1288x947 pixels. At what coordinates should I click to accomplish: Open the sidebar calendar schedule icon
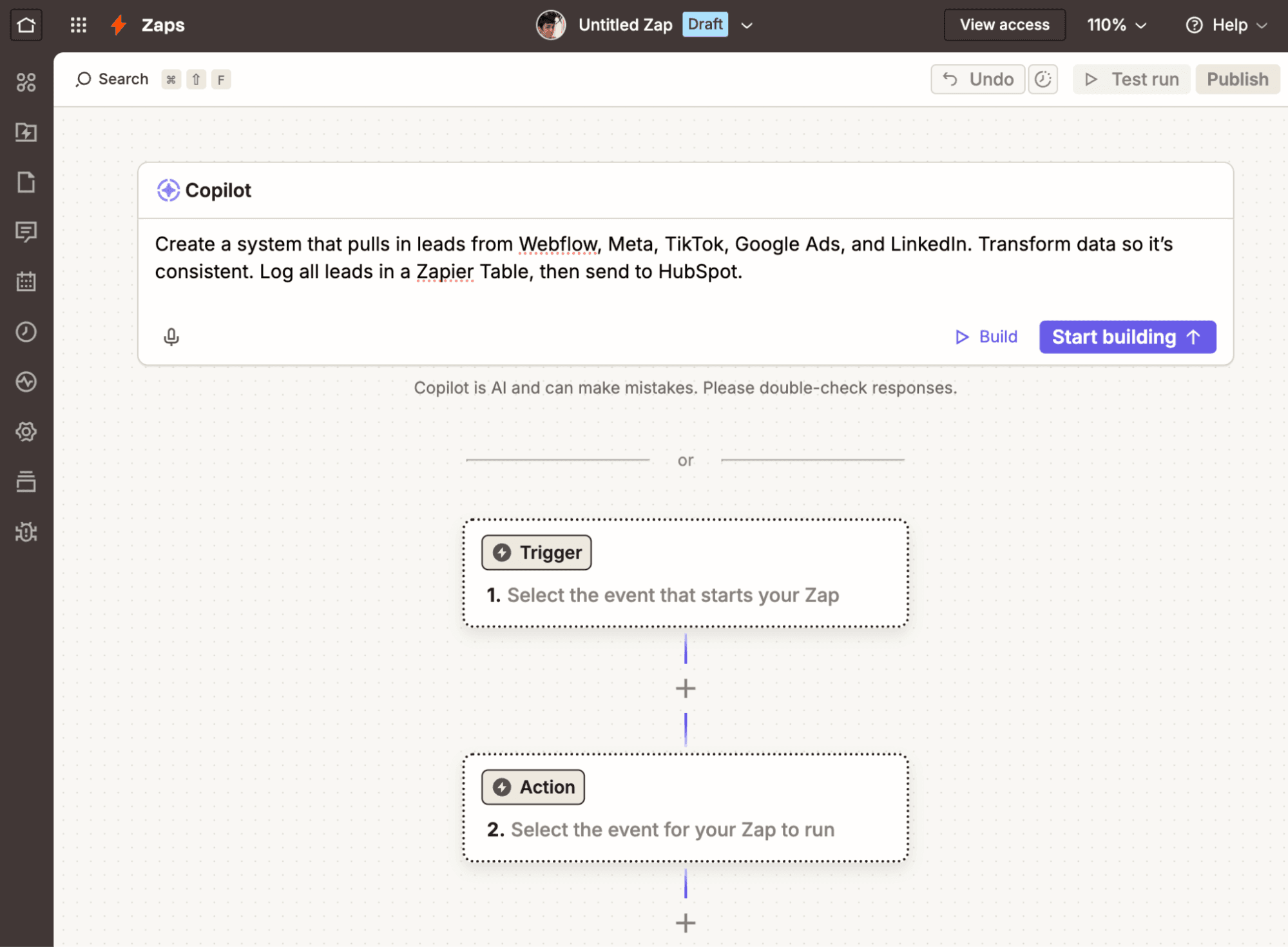[x=26, y=282]
